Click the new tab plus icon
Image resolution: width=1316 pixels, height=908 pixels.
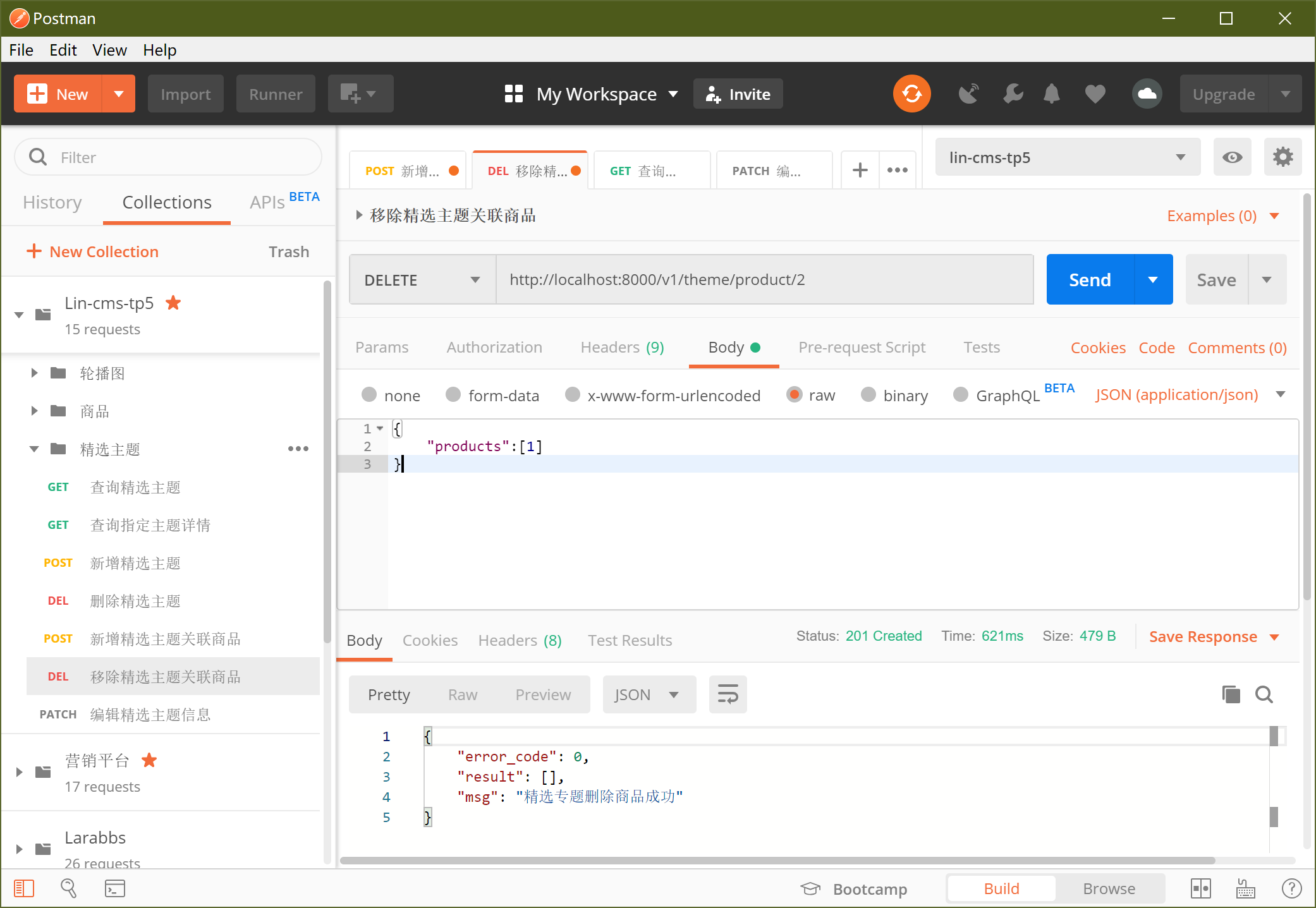pyautogui.click(x=860, y=170)
